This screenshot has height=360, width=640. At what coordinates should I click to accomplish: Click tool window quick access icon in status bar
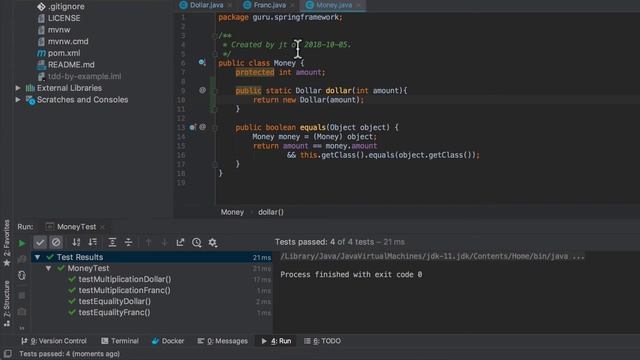coord(7,353)
